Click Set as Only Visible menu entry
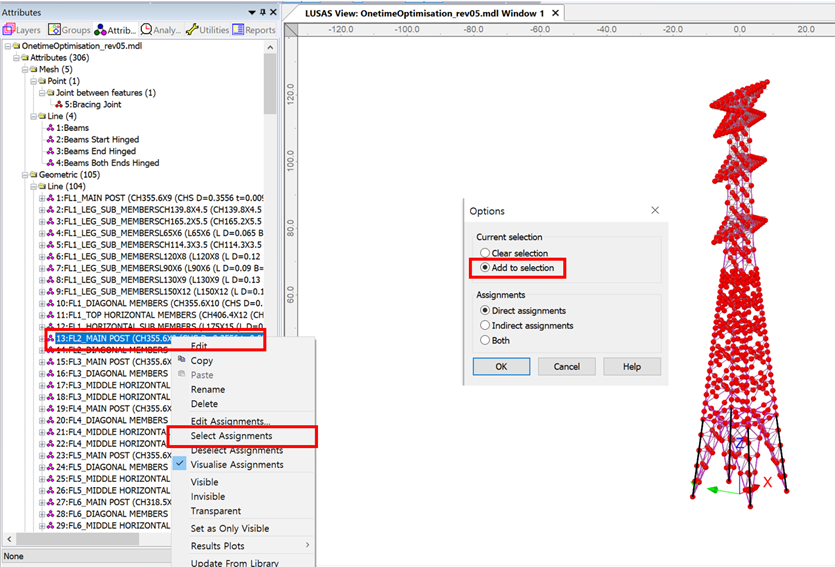Viewport: 835px width, 567px height. pos(229,528)
